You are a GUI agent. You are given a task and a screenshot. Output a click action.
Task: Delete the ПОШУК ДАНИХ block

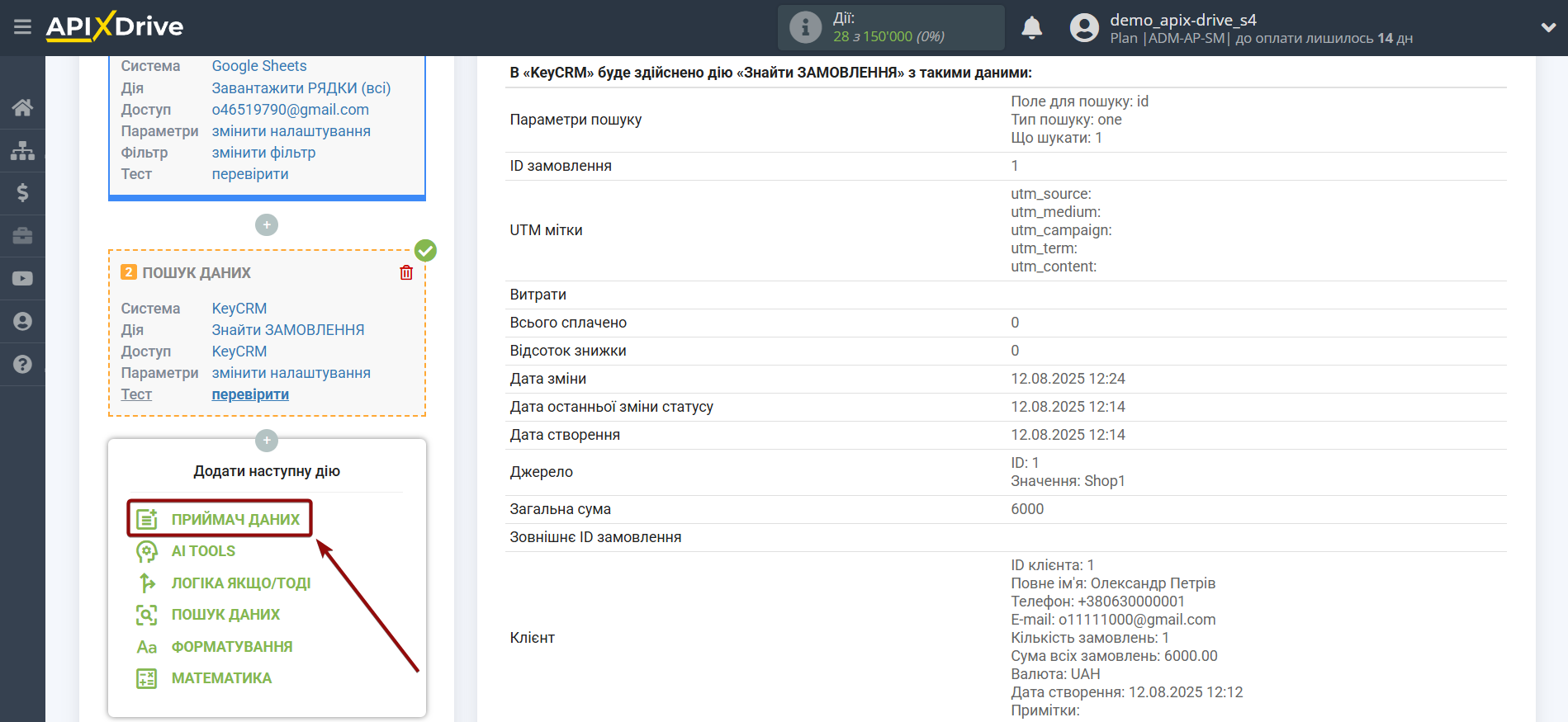[406, 272]
